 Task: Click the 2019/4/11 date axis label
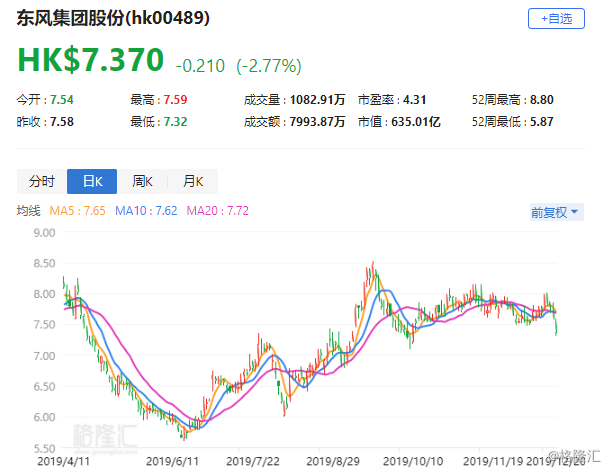(63, 461)
